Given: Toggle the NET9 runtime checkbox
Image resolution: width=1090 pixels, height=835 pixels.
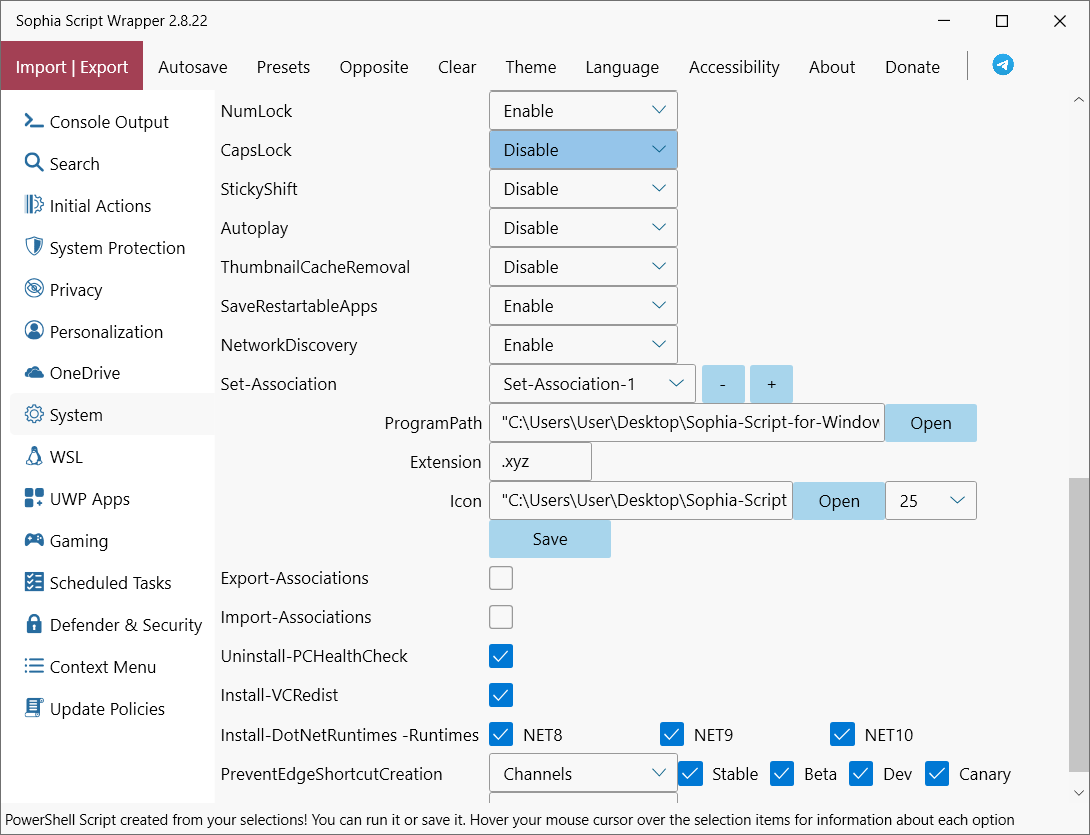Looking at the screenshot, I should coord(672,735).
